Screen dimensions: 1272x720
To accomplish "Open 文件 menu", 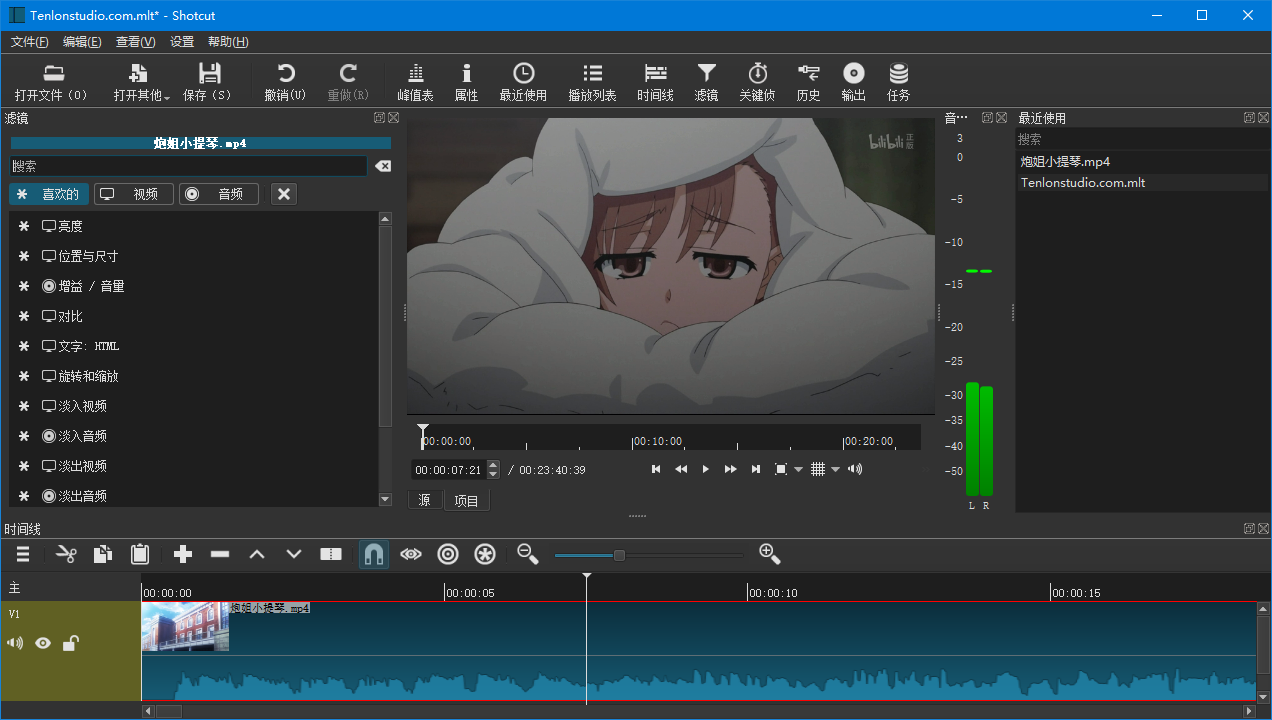I will pyautogui.click(x=30, y=42).
